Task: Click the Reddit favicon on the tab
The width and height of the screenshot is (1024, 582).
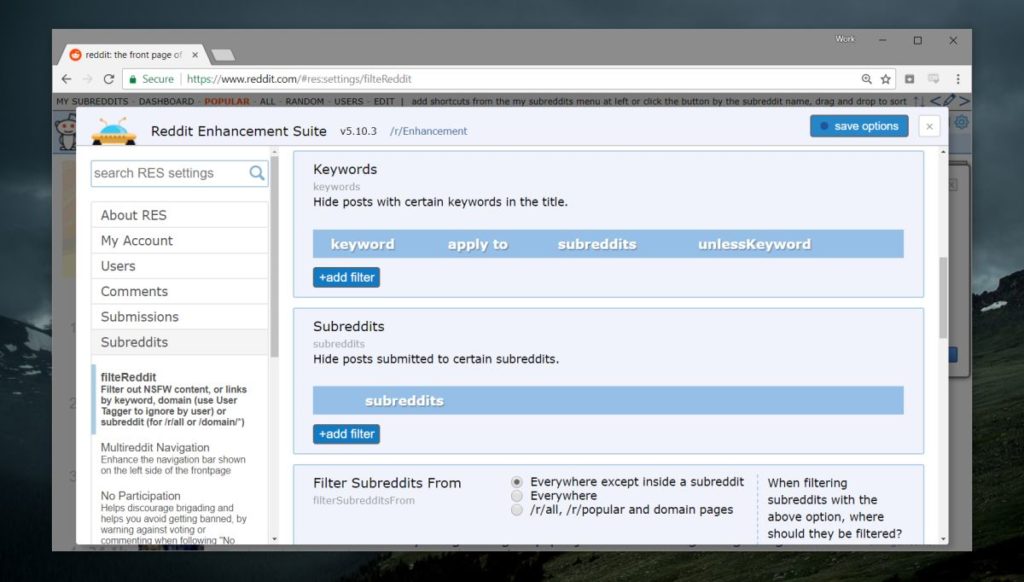Action: coord(75,55)
